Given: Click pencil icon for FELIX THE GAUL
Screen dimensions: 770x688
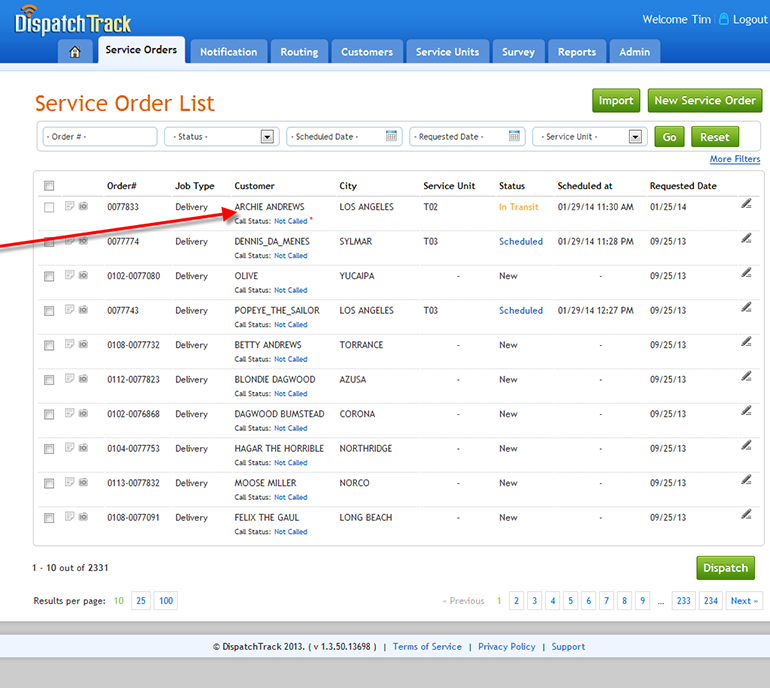Looking at the screenshot, I should (746, 514).
